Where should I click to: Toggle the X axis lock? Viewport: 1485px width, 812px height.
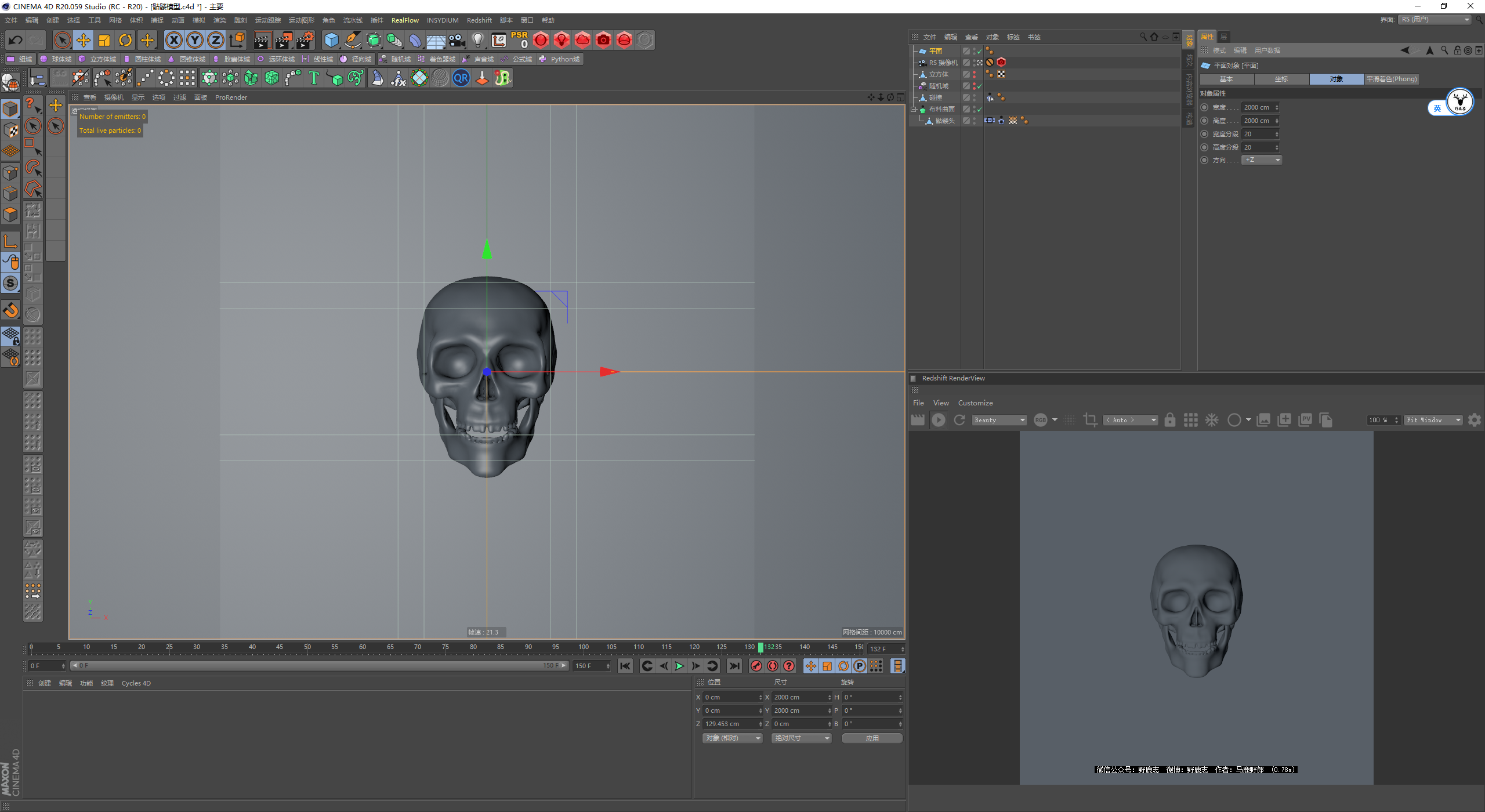[173, 40]
